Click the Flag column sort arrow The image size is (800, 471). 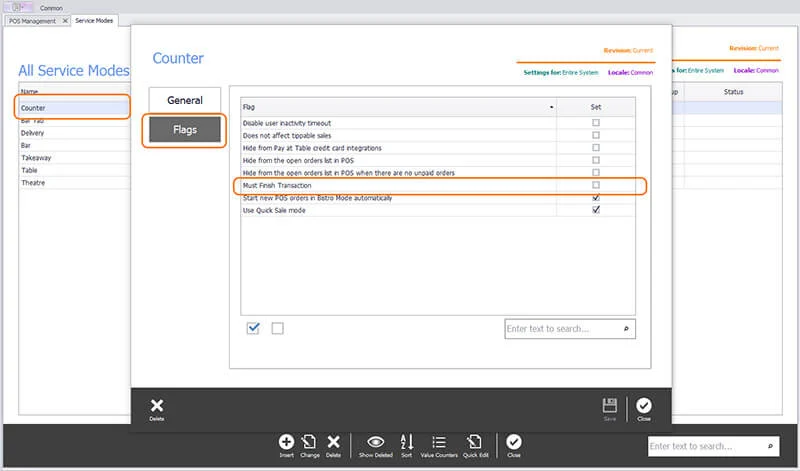click(552, 107)
